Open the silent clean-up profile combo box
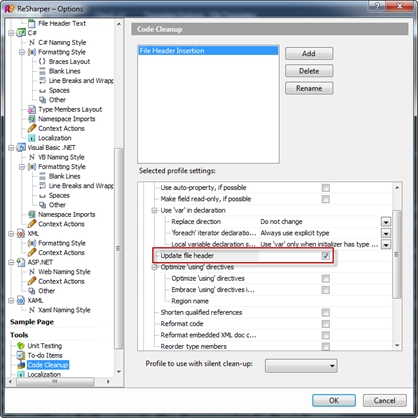The width and height of the screenshot is (418, 418). (x=301, y=366)
